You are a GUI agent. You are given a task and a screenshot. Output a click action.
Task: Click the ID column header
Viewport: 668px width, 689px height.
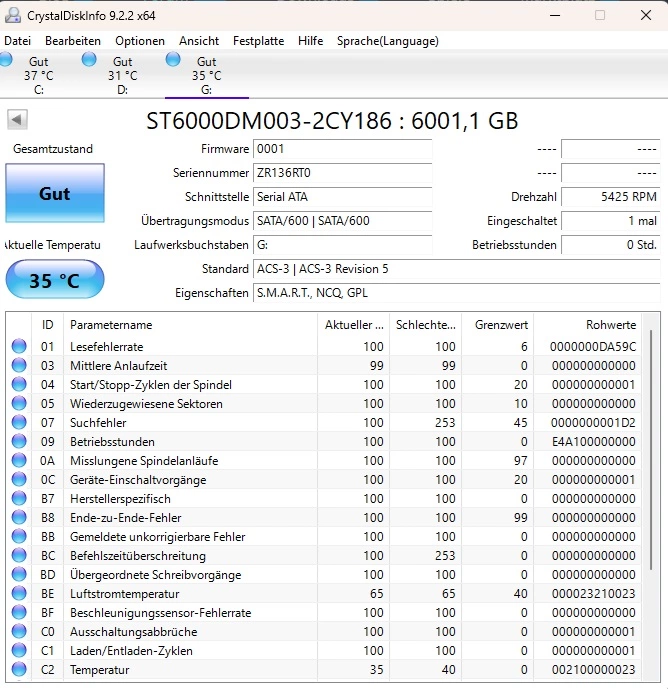coord(47,325)
